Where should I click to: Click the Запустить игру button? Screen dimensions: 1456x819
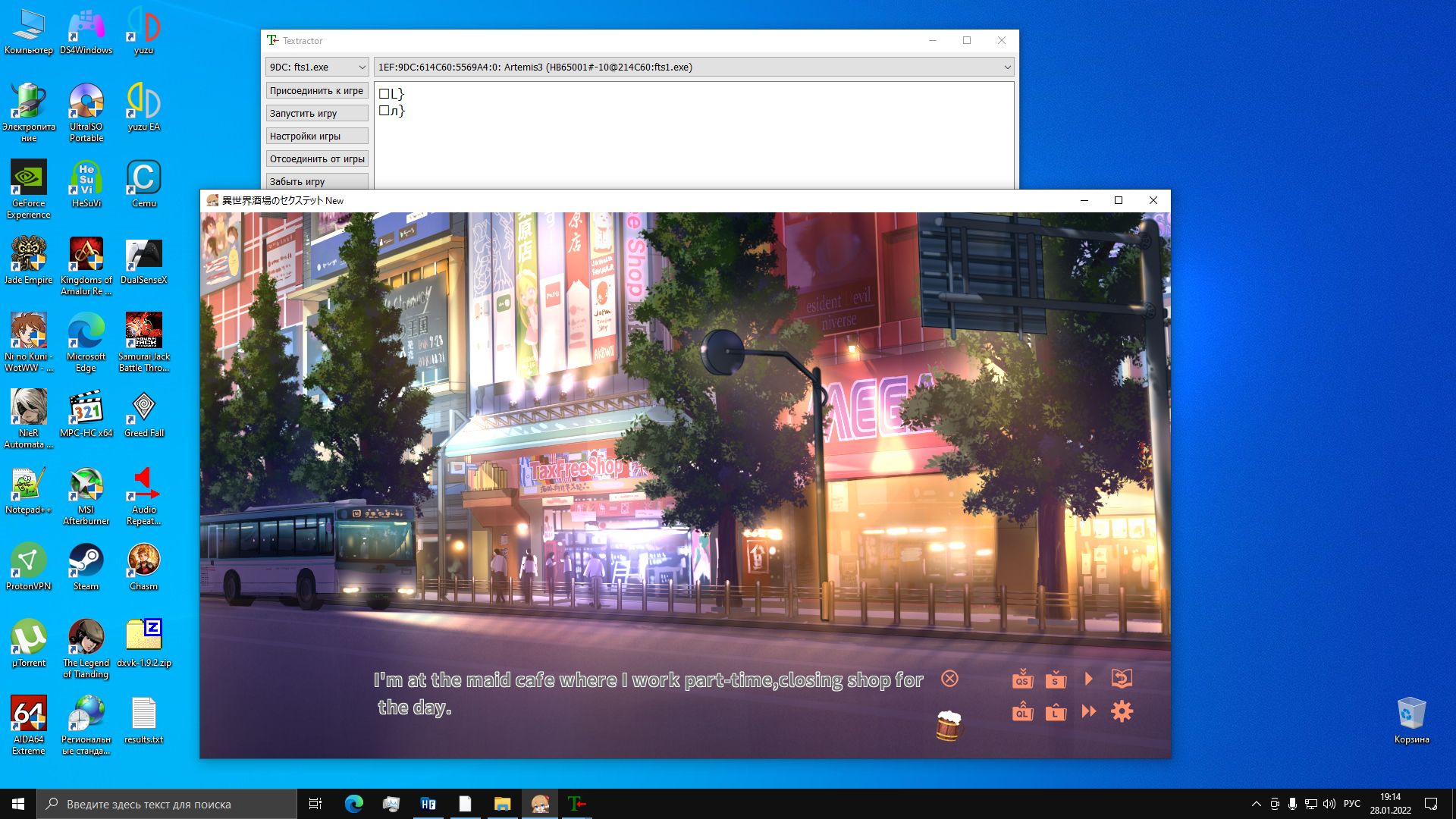pyautogui.click(x=316, y=114)
